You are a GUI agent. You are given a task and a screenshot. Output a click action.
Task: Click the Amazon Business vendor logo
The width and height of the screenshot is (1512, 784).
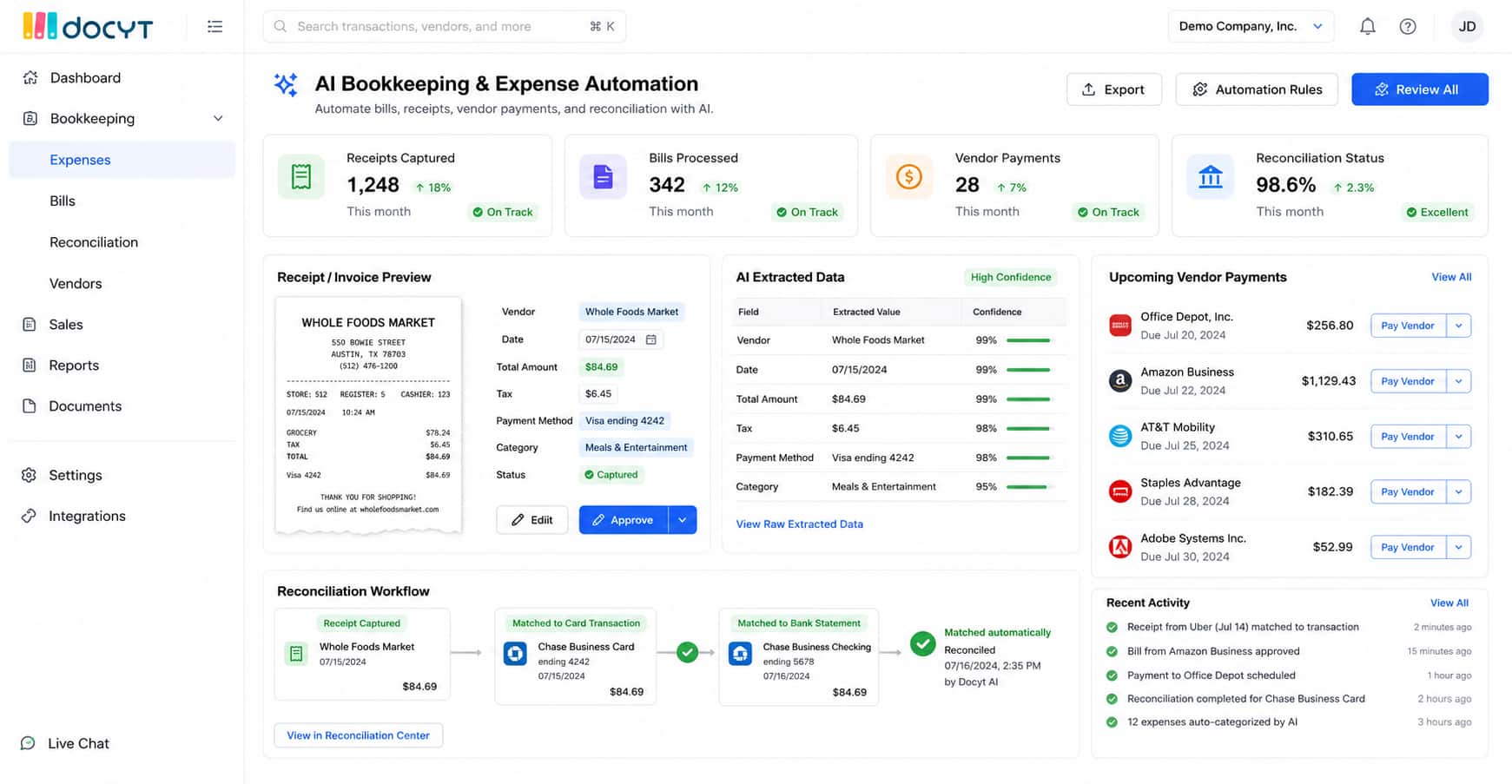click(1120, 381)
